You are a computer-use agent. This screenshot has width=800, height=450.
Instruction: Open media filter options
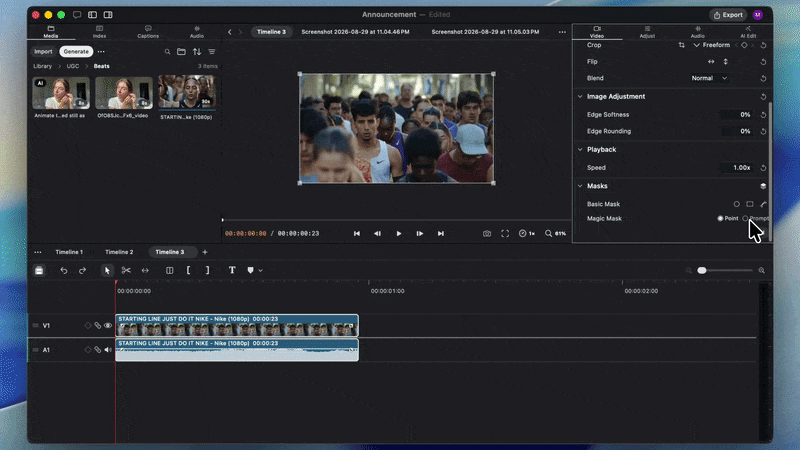coord(212,52)
